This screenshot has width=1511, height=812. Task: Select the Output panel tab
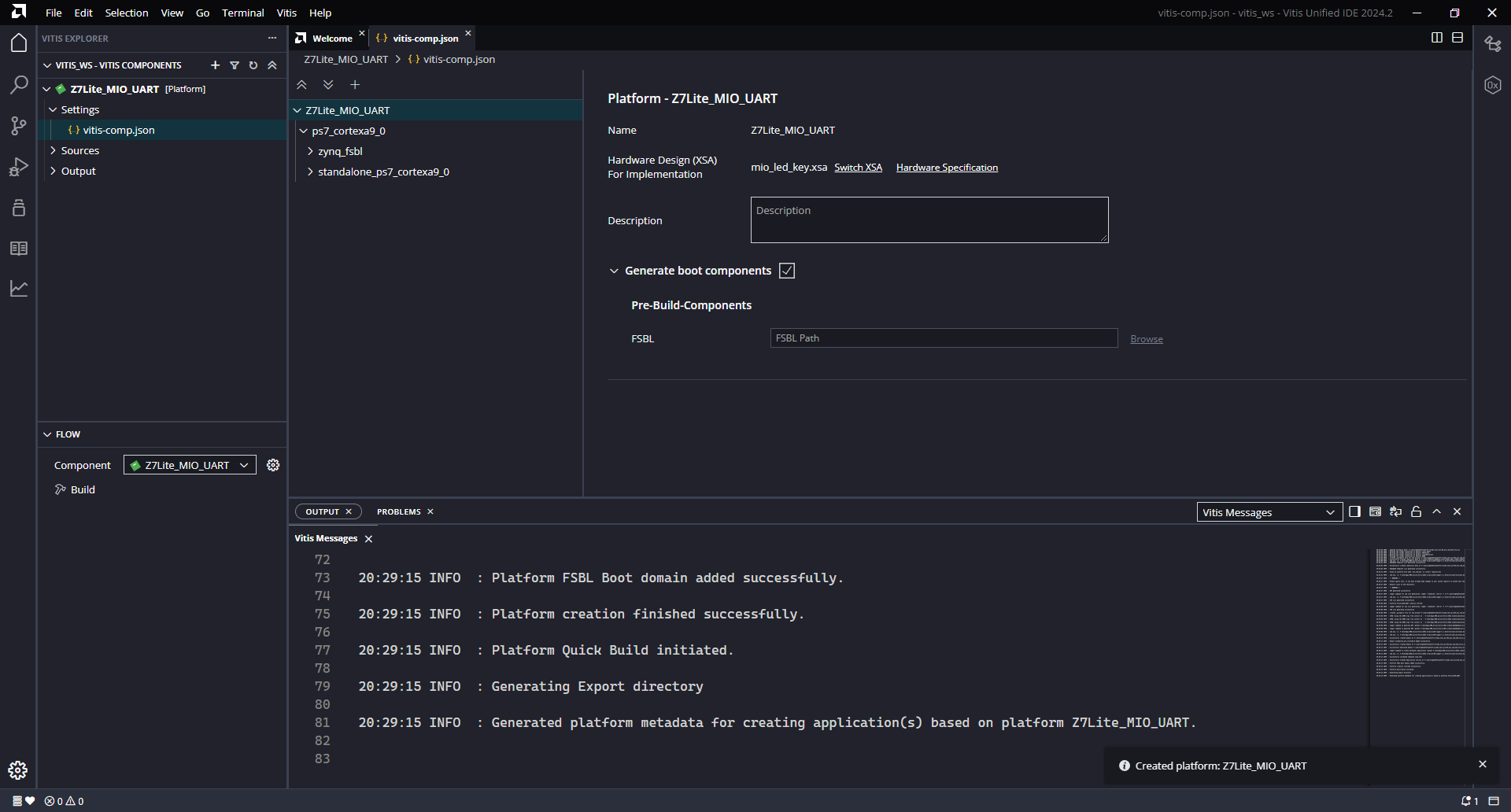pyautogui.click(x=322, y=511)
